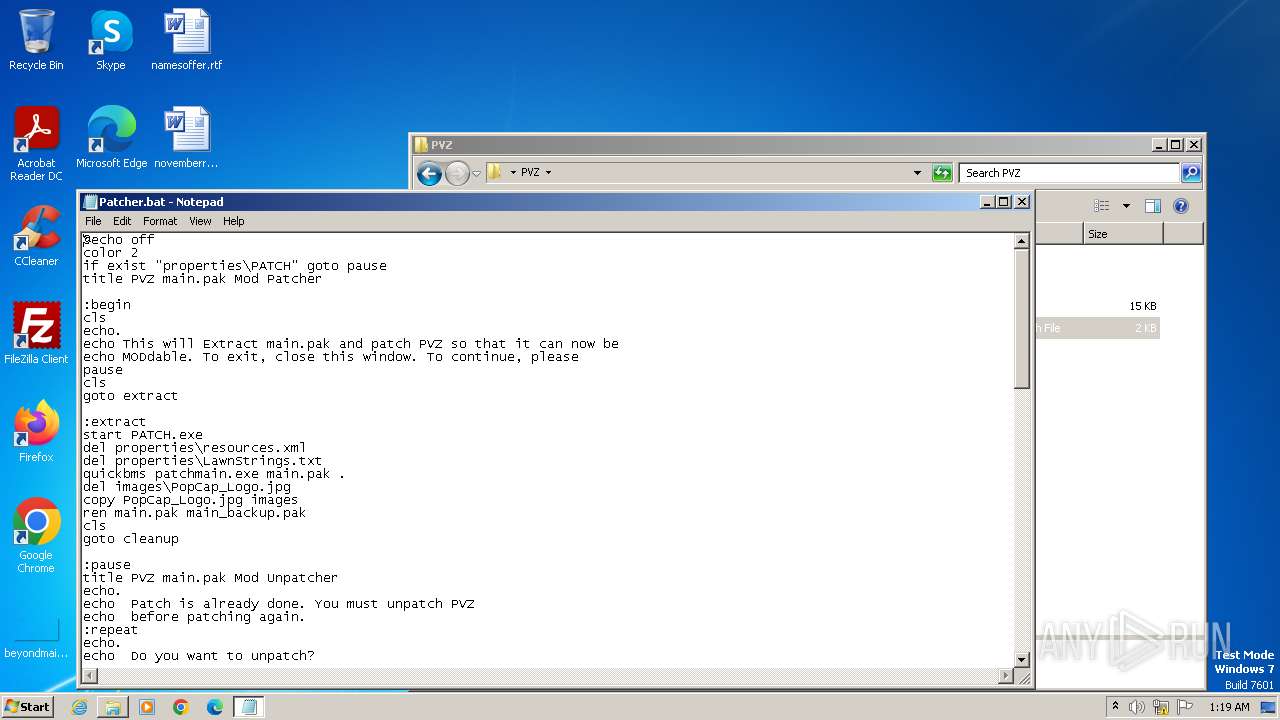Viewport: 1280px width, 720px height.
Task: Click the refresh button in PVZ address bar
Action: (942, 173)
